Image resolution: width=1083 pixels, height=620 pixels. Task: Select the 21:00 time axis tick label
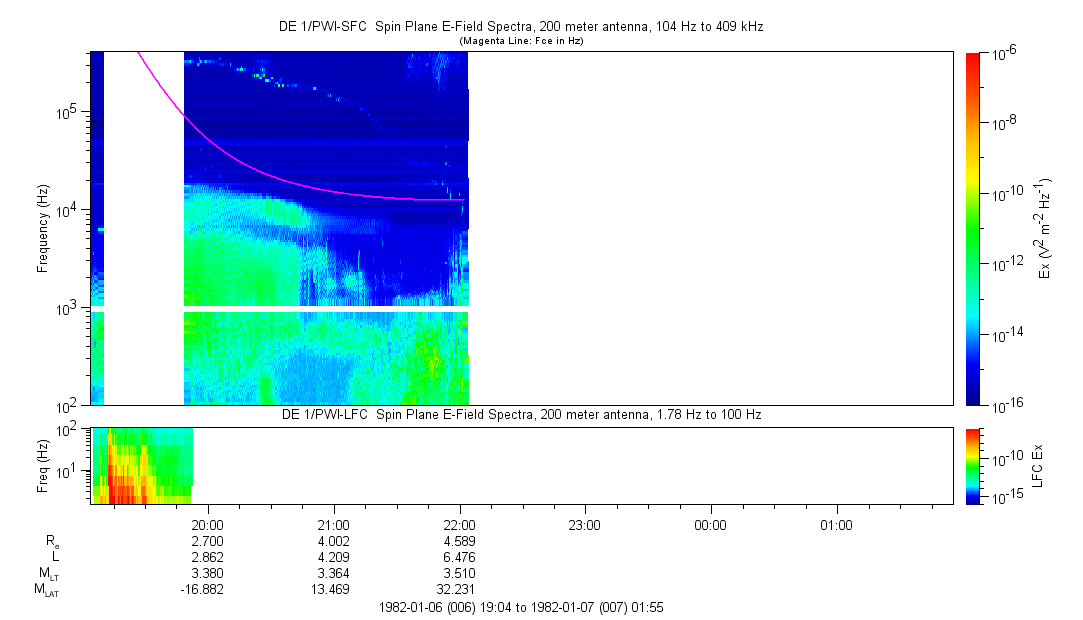[333, 524]
